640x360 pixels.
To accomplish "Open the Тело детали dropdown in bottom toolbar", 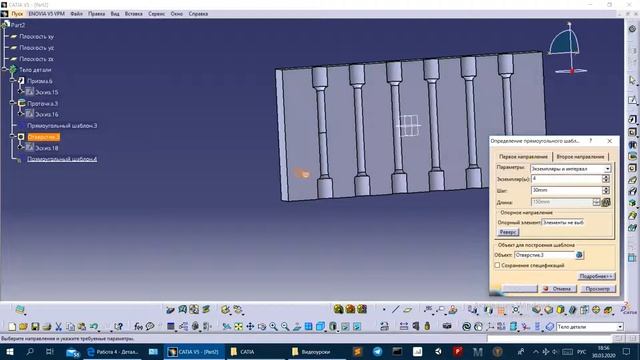I will pos(620,327).
